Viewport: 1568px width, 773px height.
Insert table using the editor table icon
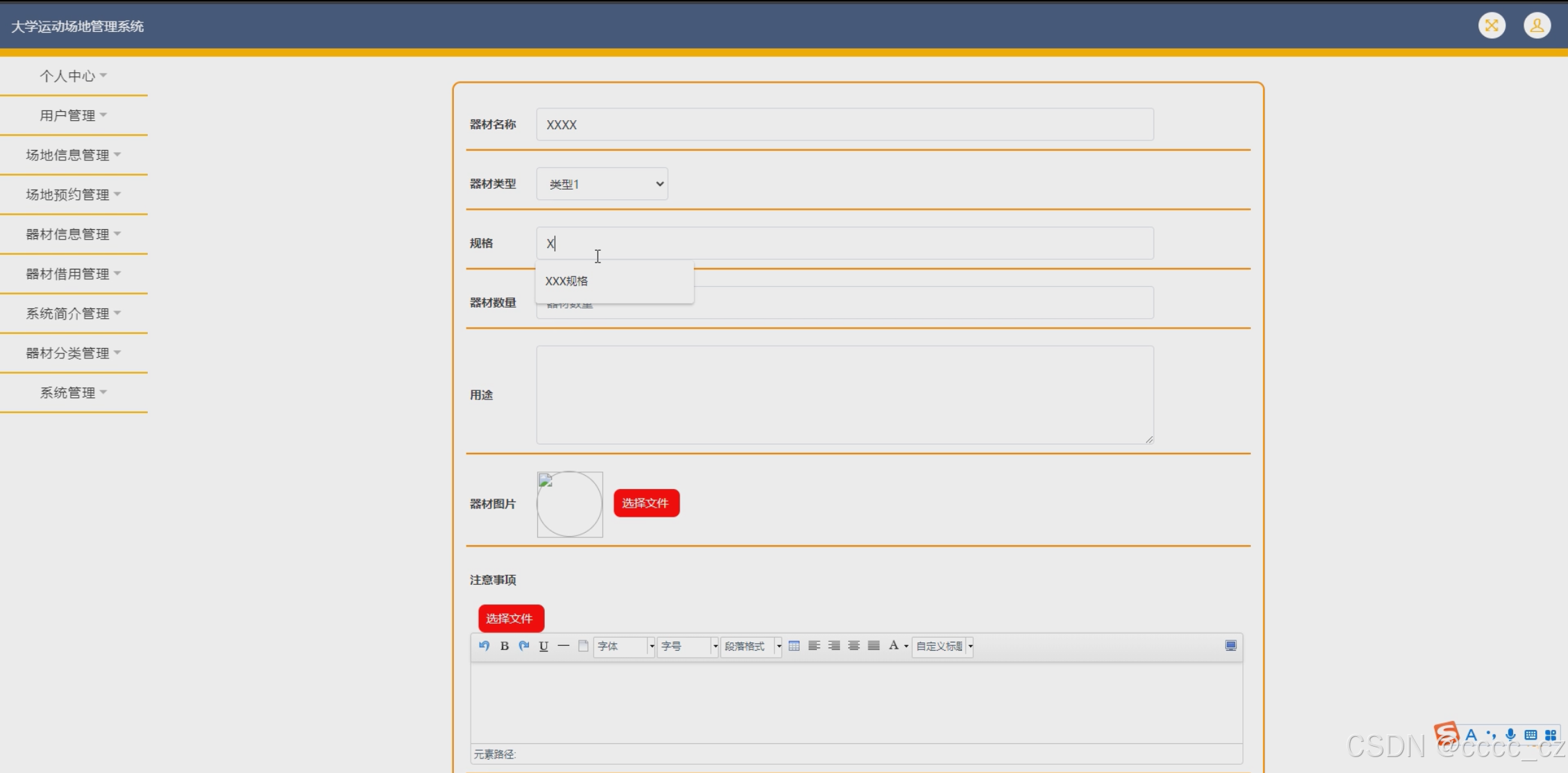[794, 646]
